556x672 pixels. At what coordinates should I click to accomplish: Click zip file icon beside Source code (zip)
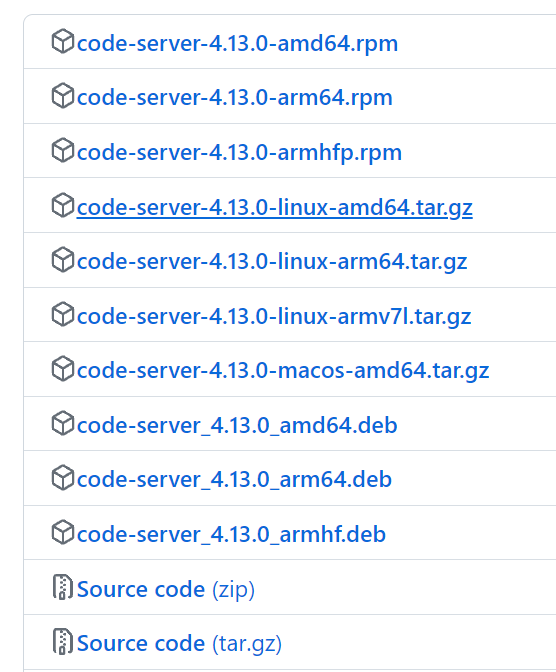63,587
